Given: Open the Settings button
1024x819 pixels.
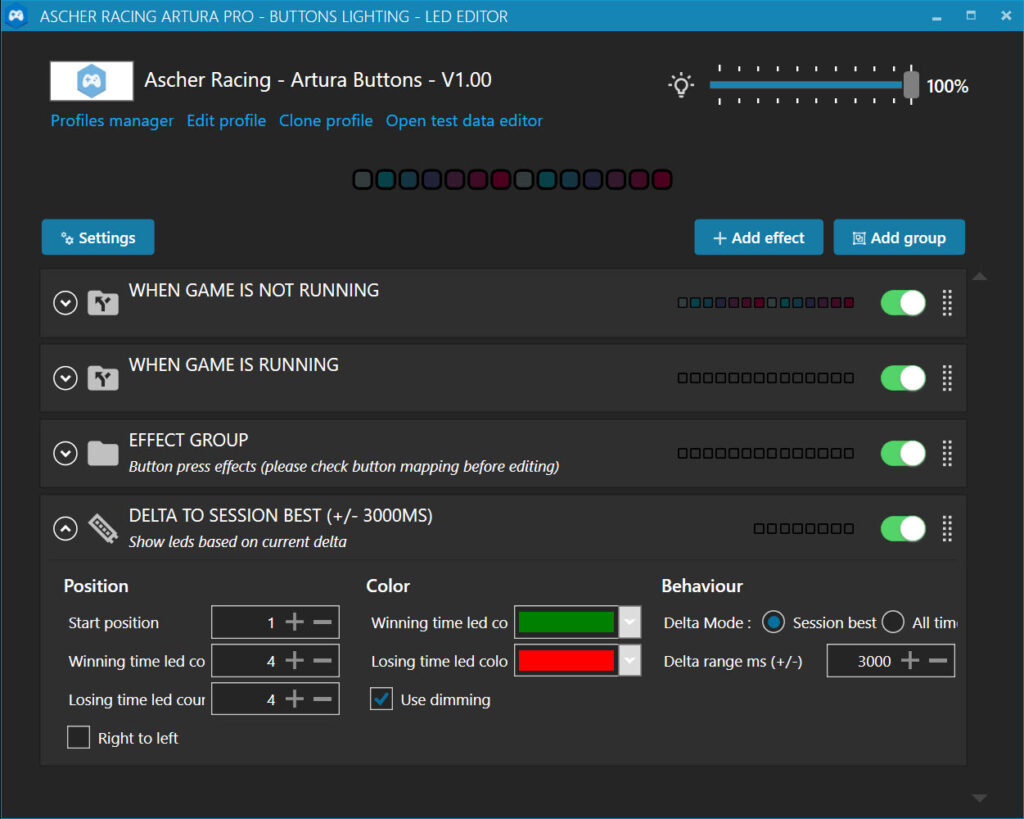Looking at the screenshot, I should [x=98, y=237].
